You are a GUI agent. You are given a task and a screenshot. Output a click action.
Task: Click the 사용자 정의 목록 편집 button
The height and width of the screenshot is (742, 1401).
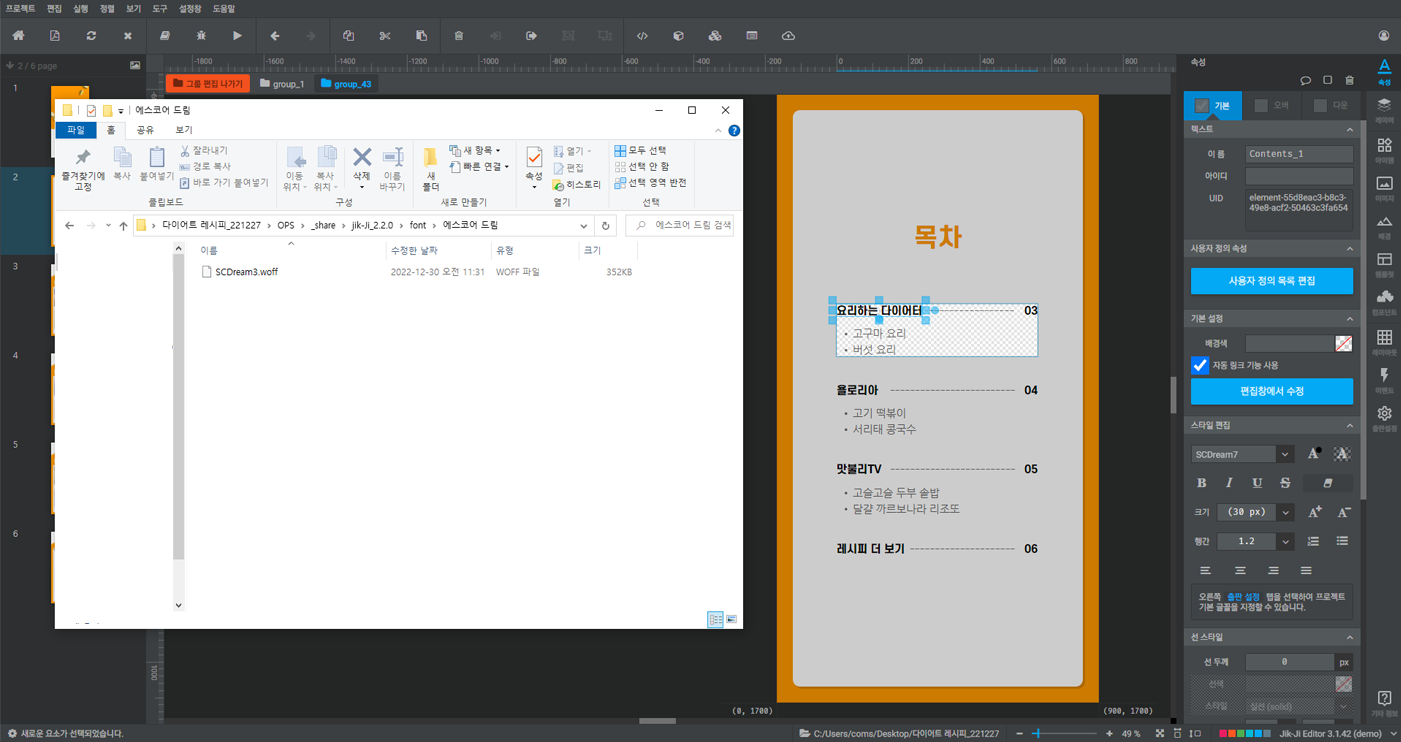[x=1271, y=281]
